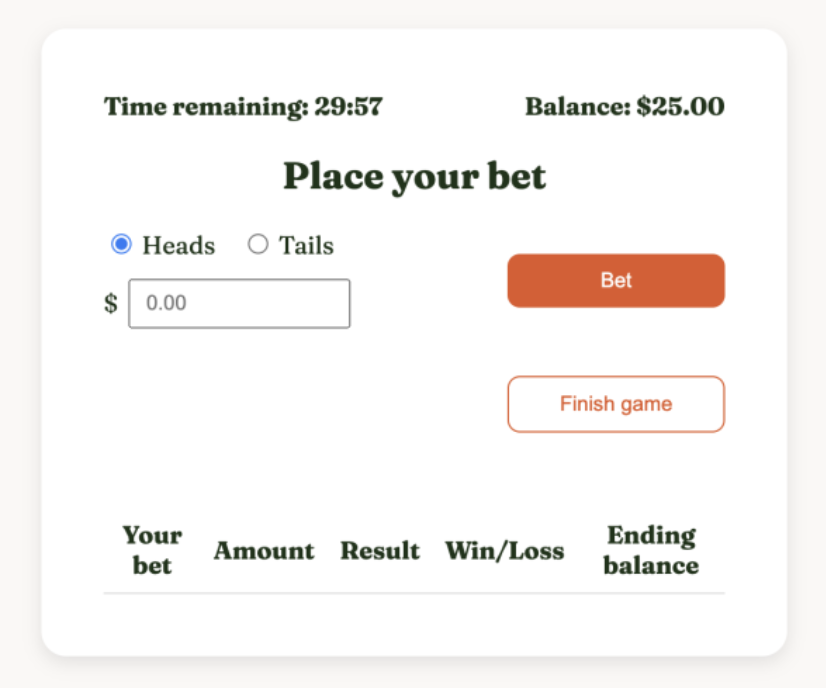
Task: Click the "Place your bet" heading
Action: pos(414,177)
